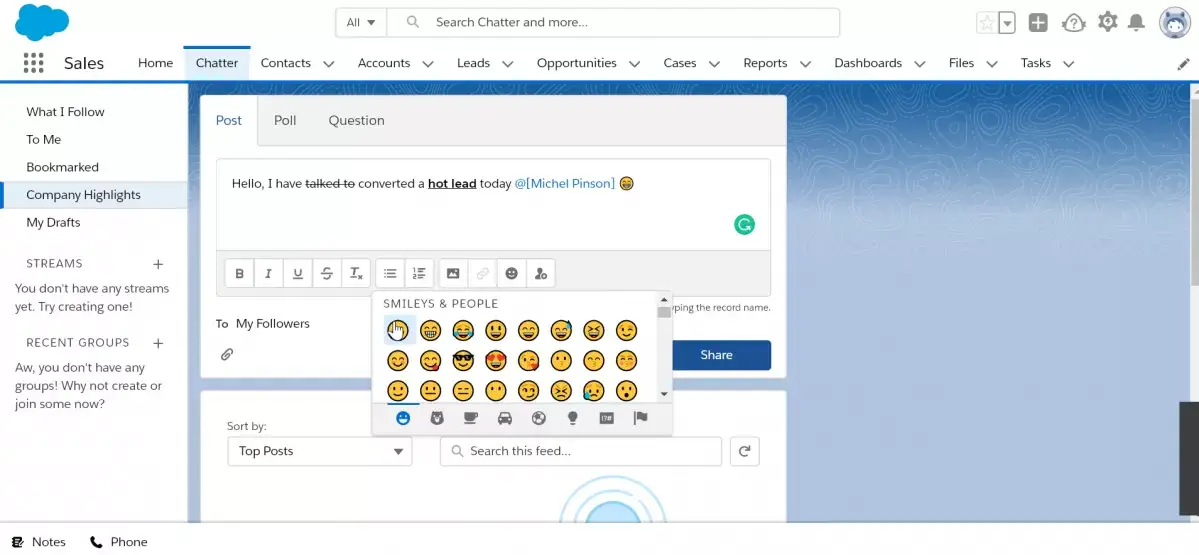Click the edit navigation pencil icon

click(x=1183, y=64)
